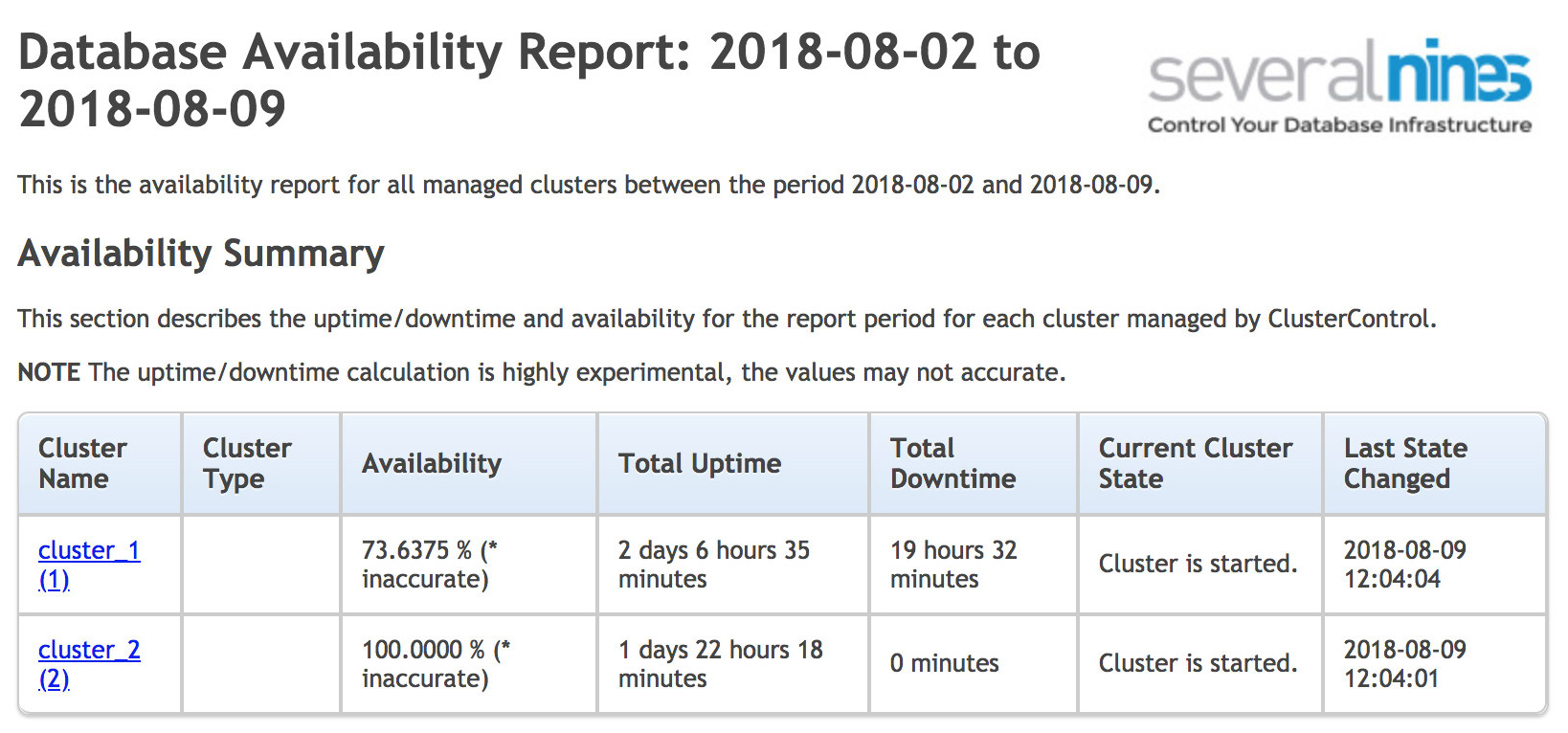The image size is (1568, 733).
Task: Select the Cluster Name column header
Action: click(100, 464)
